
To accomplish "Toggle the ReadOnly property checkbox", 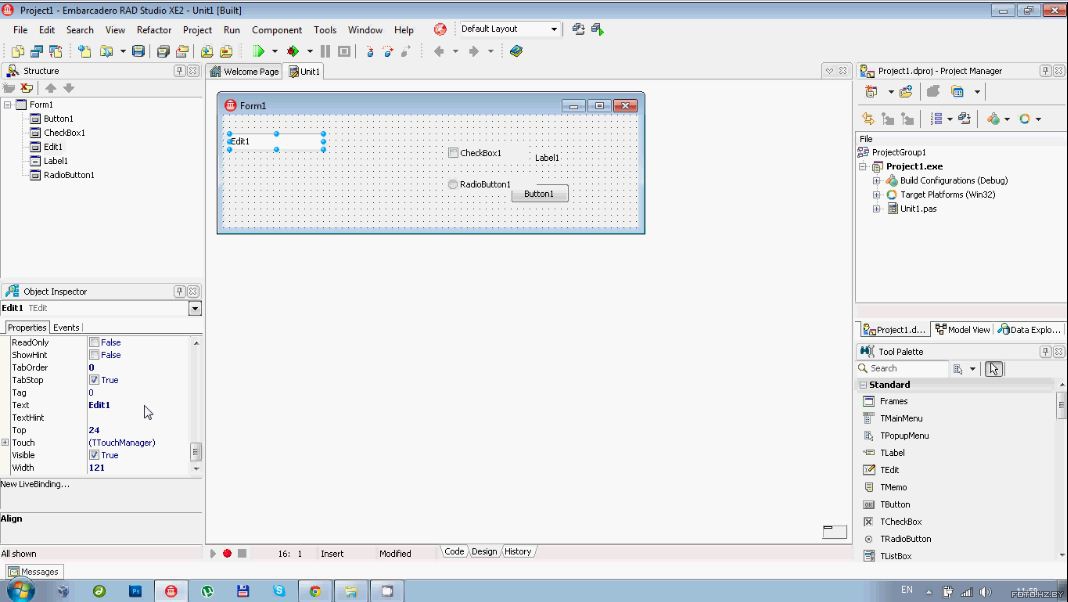I will click(94, 343).
